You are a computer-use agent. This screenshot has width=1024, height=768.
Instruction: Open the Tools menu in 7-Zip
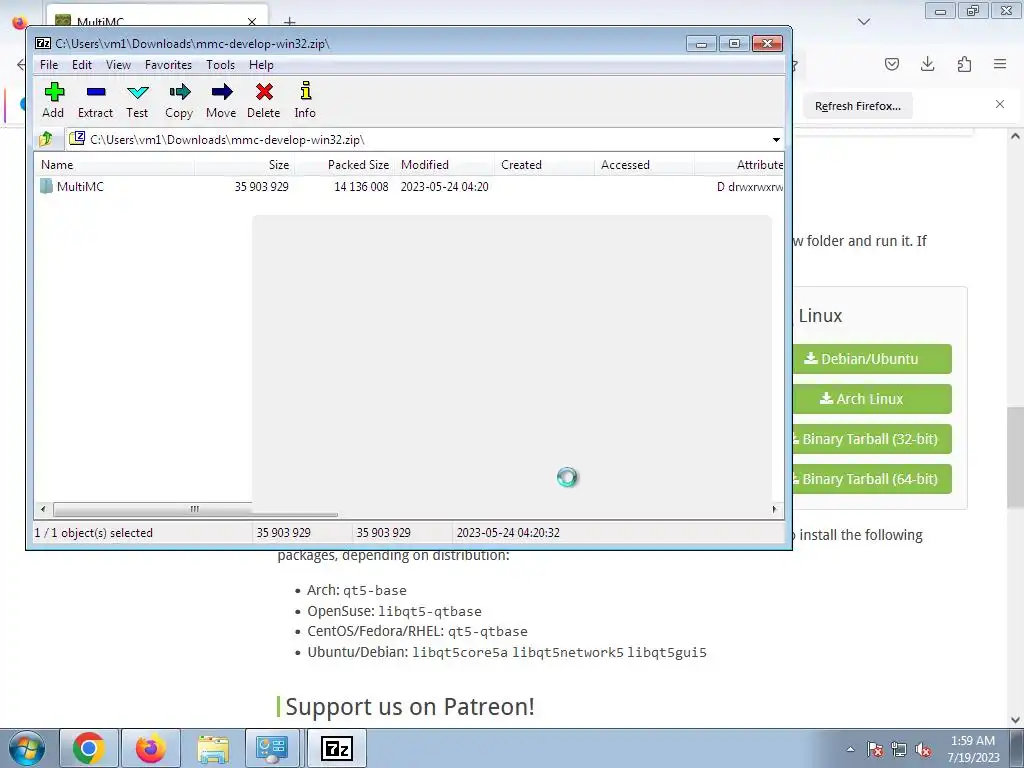220,65
